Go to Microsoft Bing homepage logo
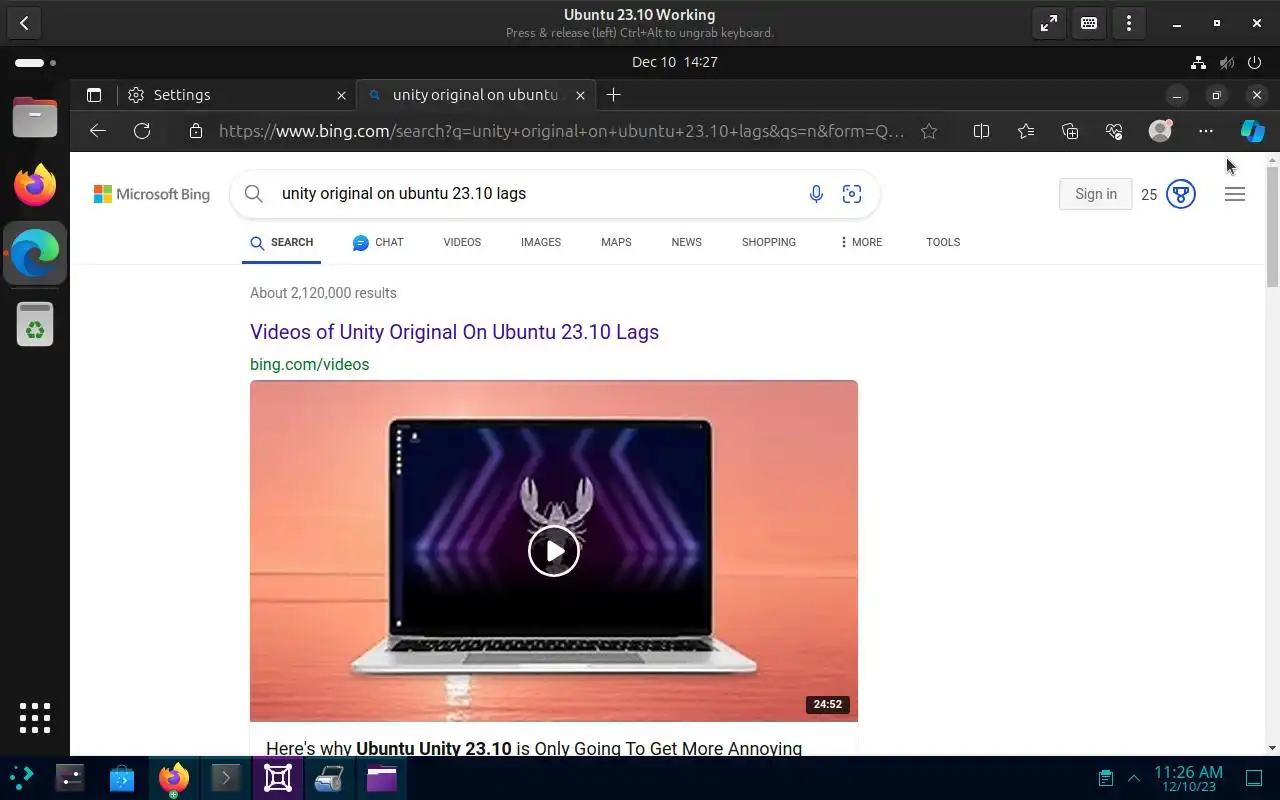1280x800 pixels. [152, 194]
